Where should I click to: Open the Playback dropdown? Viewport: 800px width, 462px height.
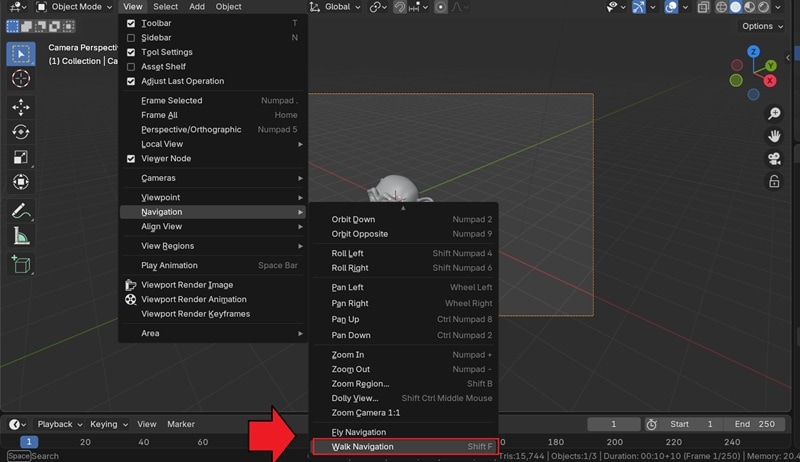pyautogui.click(x=59, y=424)
